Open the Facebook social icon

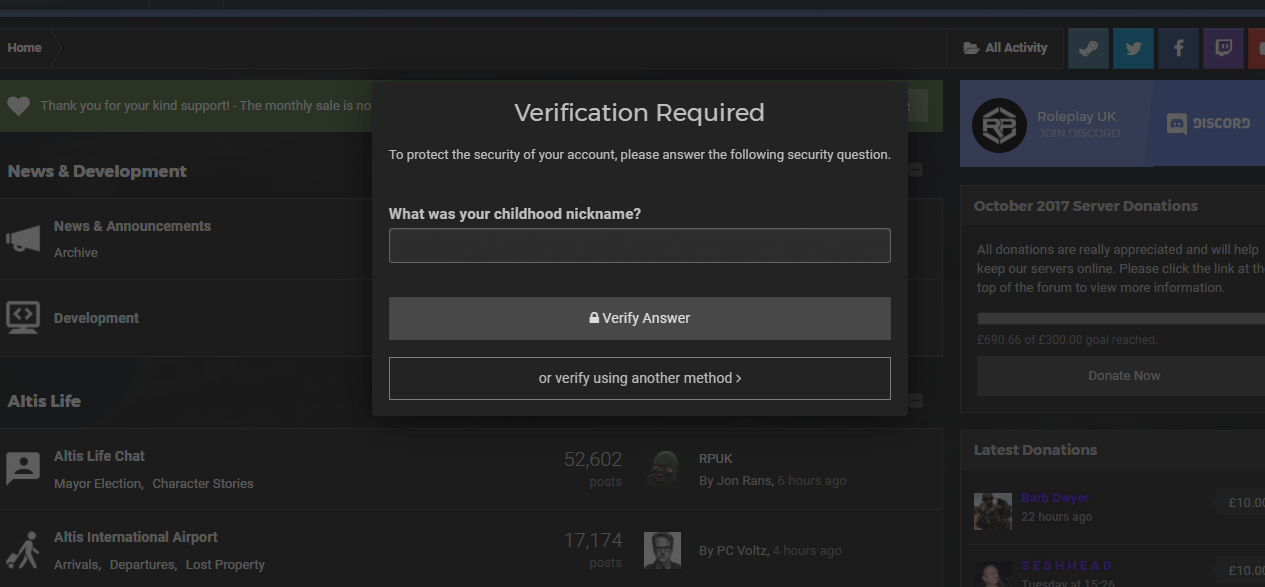pyautogui.click(x=1178, y=48)
